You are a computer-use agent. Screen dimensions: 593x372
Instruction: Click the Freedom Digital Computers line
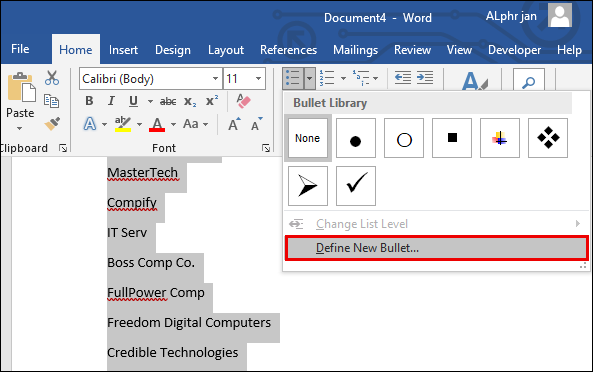point(189,322)
